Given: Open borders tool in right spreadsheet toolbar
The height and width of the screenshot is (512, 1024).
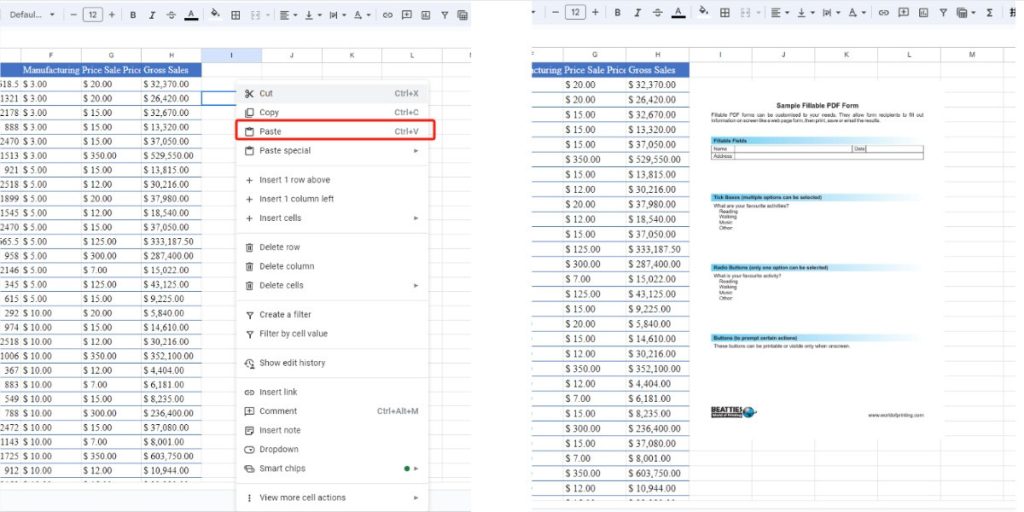Looking at the screenshot, I should [x=725, y=12].
